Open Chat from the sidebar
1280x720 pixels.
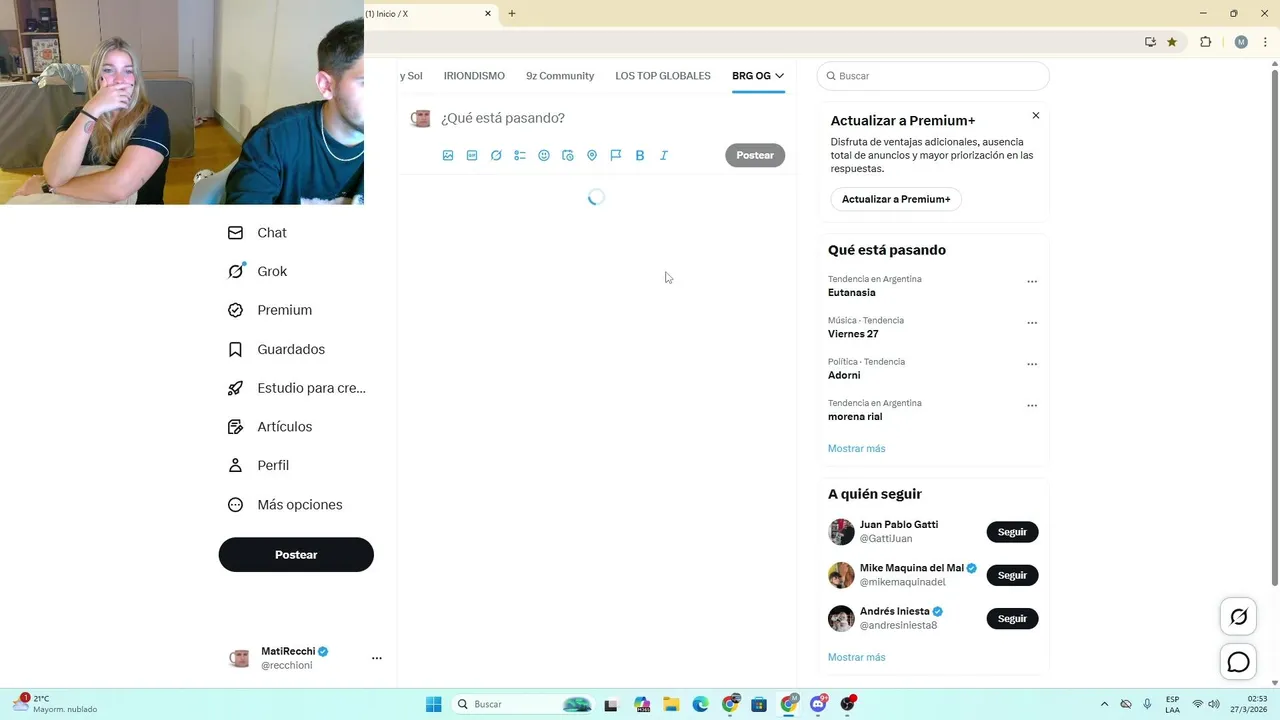point(258,232)
